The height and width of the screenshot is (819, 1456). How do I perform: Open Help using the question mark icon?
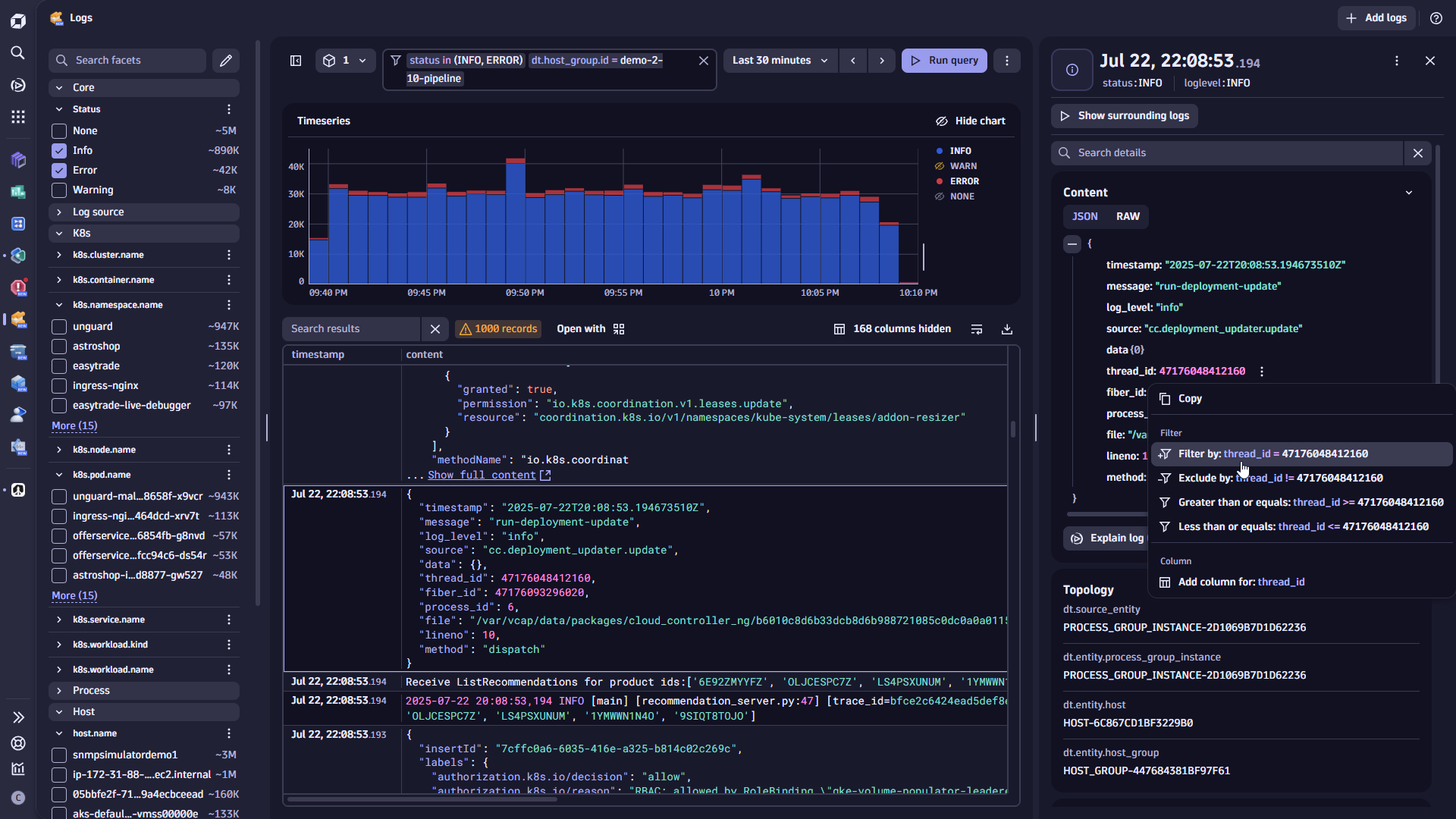click(1436, 17)
